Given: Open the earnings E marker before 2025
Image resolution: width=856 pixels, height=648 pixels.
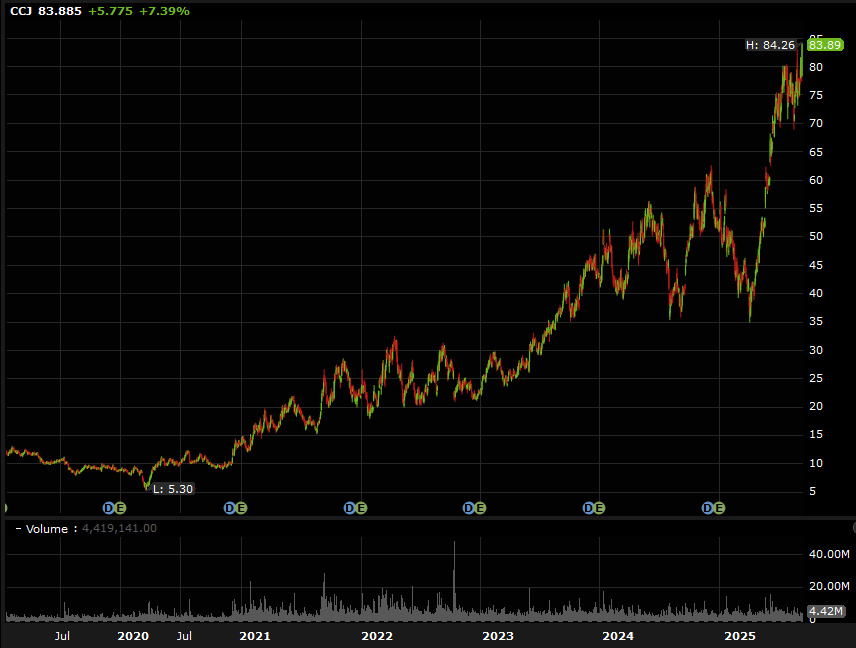Looking at the screenshot, I should [x=719, y=508].
